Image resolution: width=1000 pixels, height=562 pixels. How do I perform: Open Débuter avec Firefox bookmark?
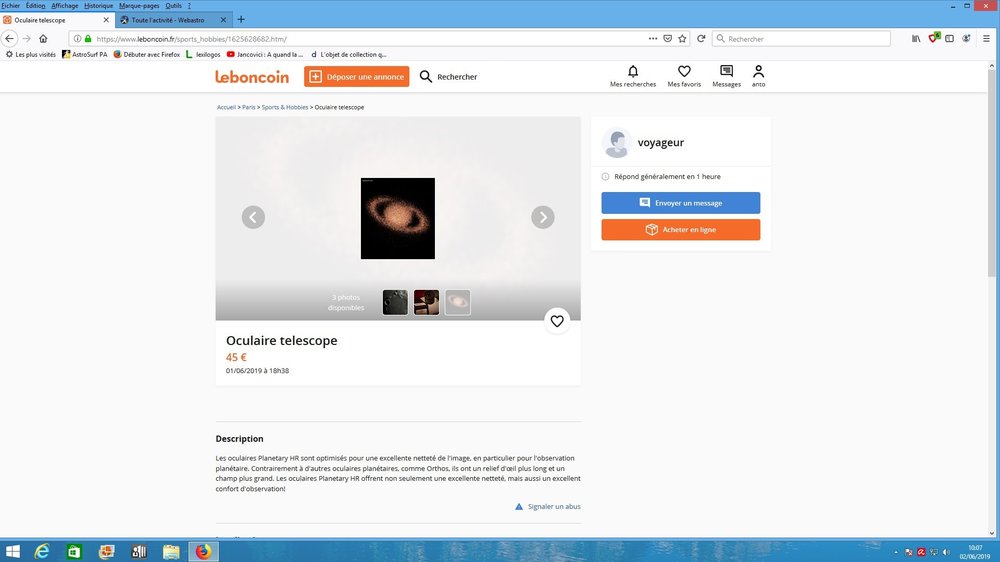147,54
